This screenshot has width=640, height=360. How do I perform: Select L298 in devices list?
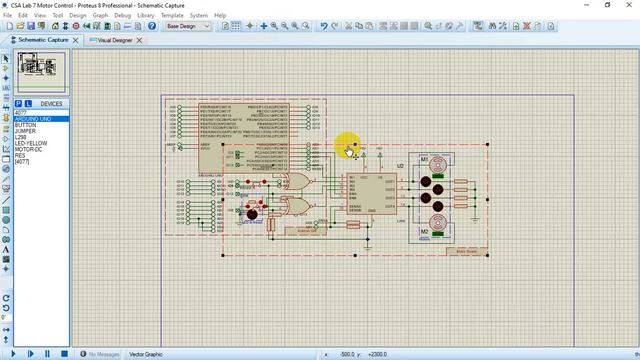tap(41, 137)
